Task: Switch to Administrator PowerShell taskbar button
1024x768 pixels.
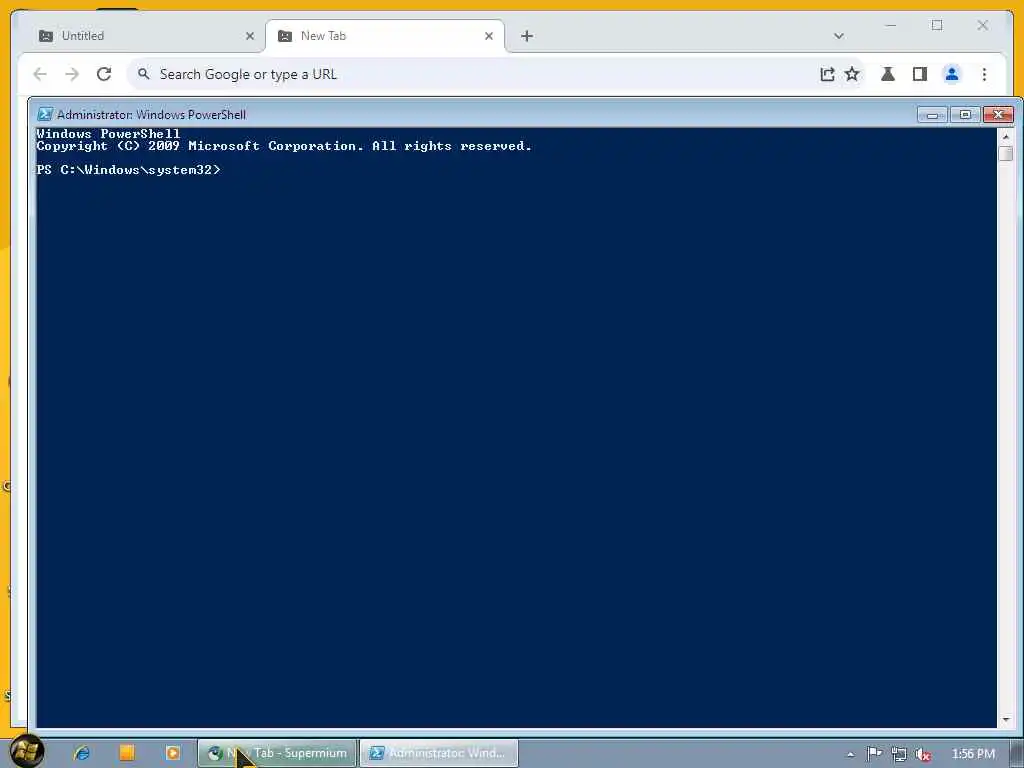Action: (x=439, y=753)
